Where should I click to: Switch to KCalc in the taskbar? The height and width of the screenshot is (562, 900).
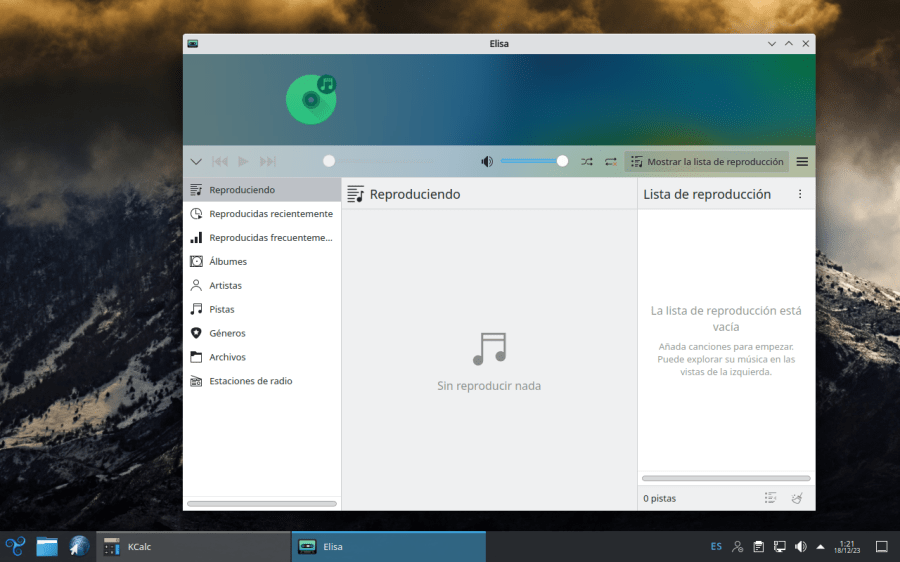[x=140, y=546]
